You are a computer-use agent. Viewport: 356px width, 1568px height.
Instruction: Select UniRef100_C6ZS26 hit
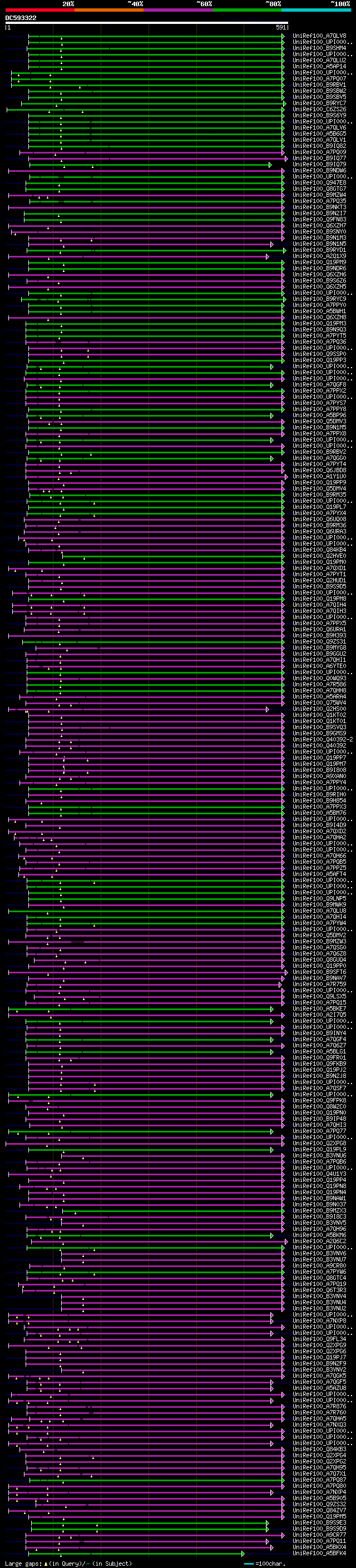pyautogui.click(x=319, y=110)
